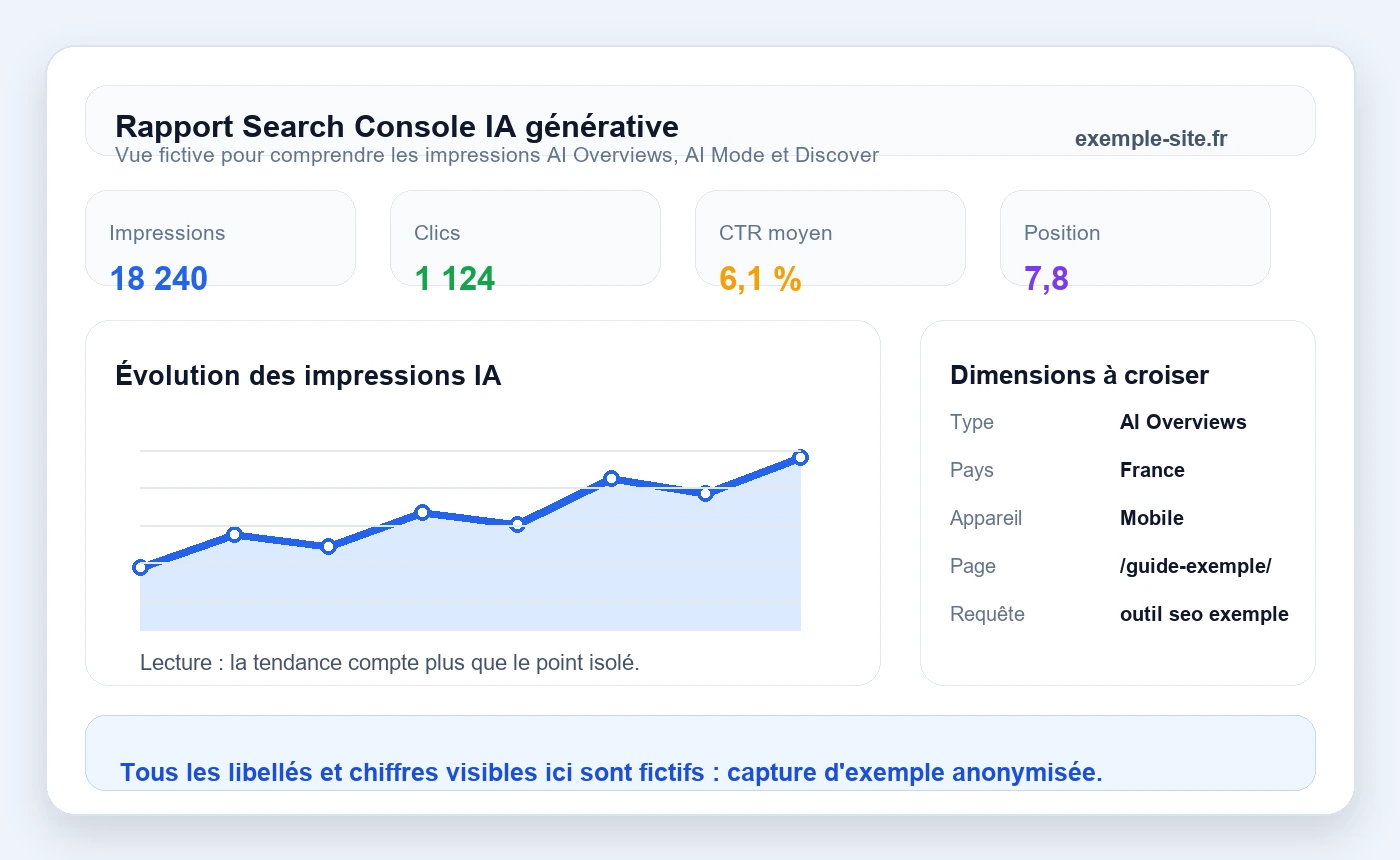Select the 6,1 % CTR value
The image size is (1400, 860).
pos(760,279)
